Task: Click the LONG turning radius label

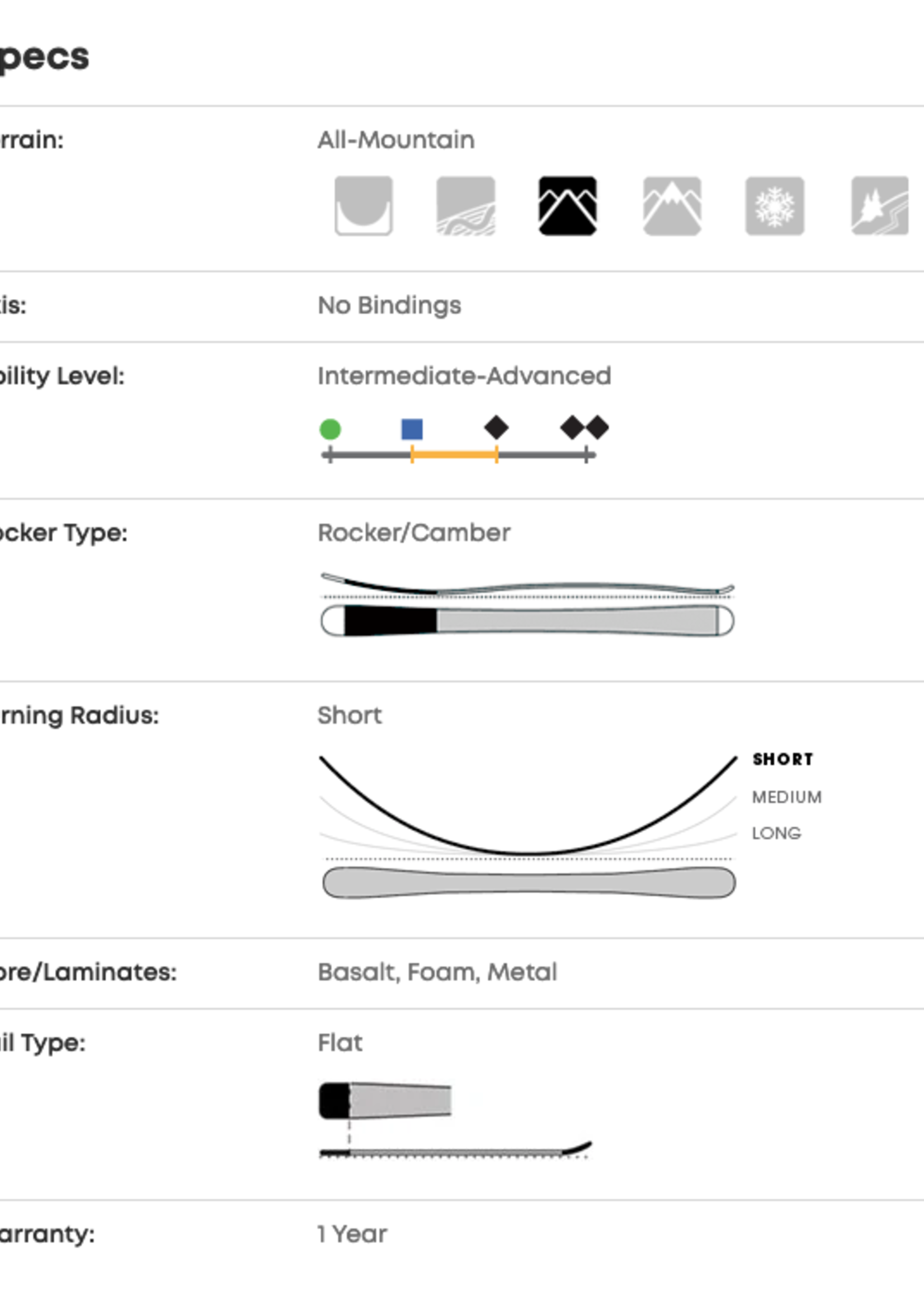Action: pos(777,833)
